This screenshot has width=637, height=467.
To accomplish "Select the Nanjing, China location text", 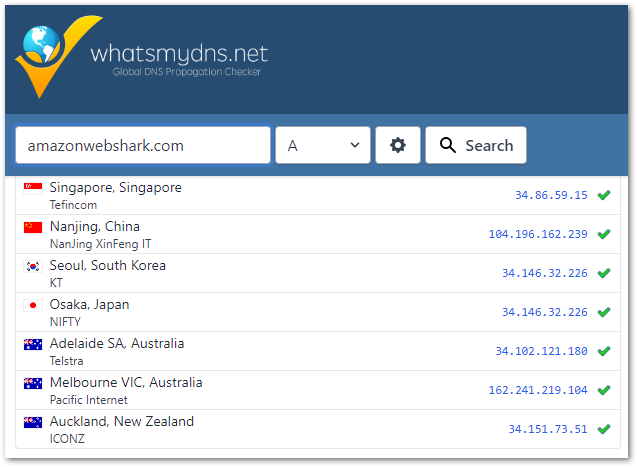I will 95,227.
